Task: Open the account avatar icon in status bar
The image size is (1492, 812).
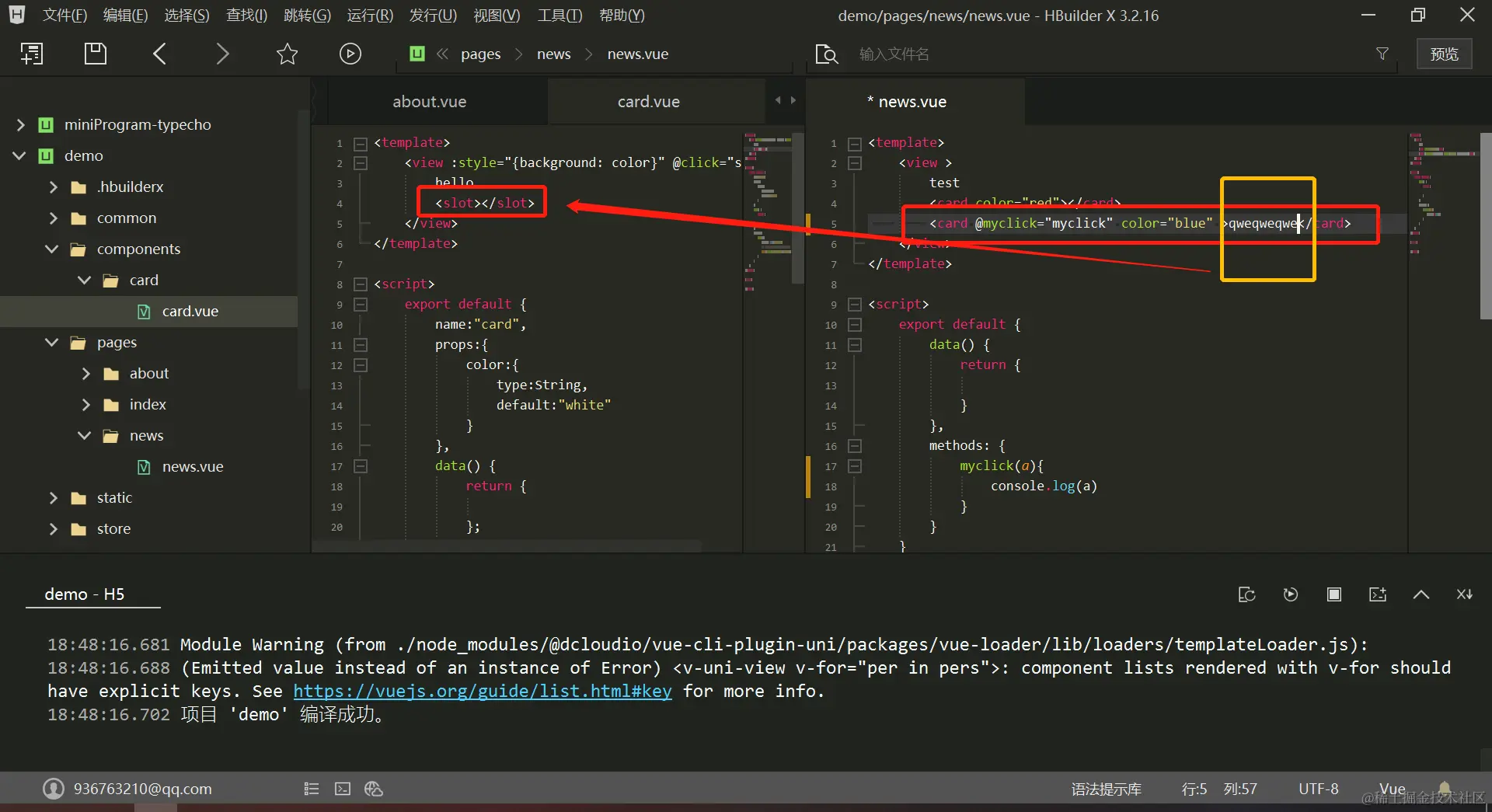Action: click(x=54, y=789)
